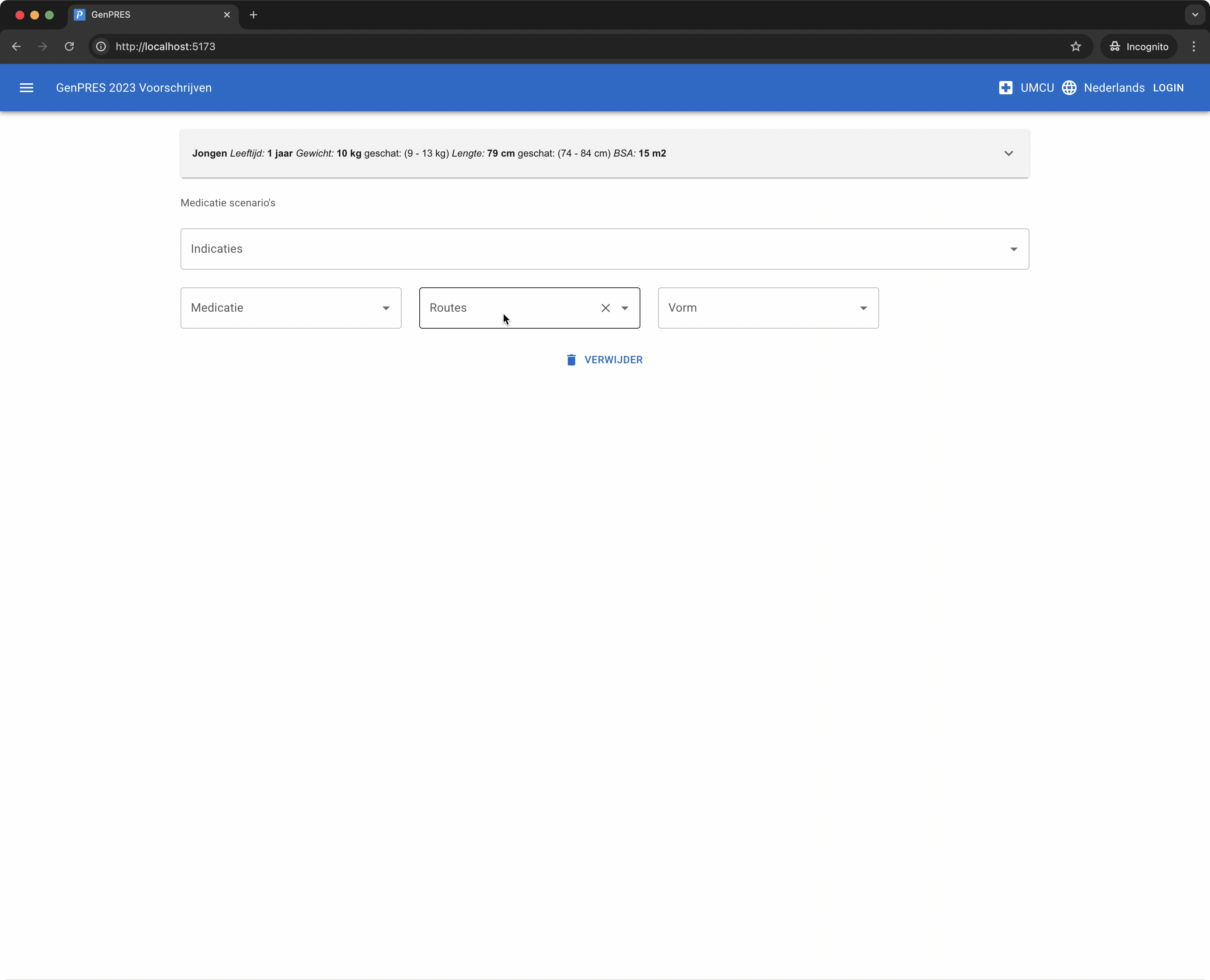
Task: Click the UMCU hospital cross icon
Action: click(x=1005, y=88)
